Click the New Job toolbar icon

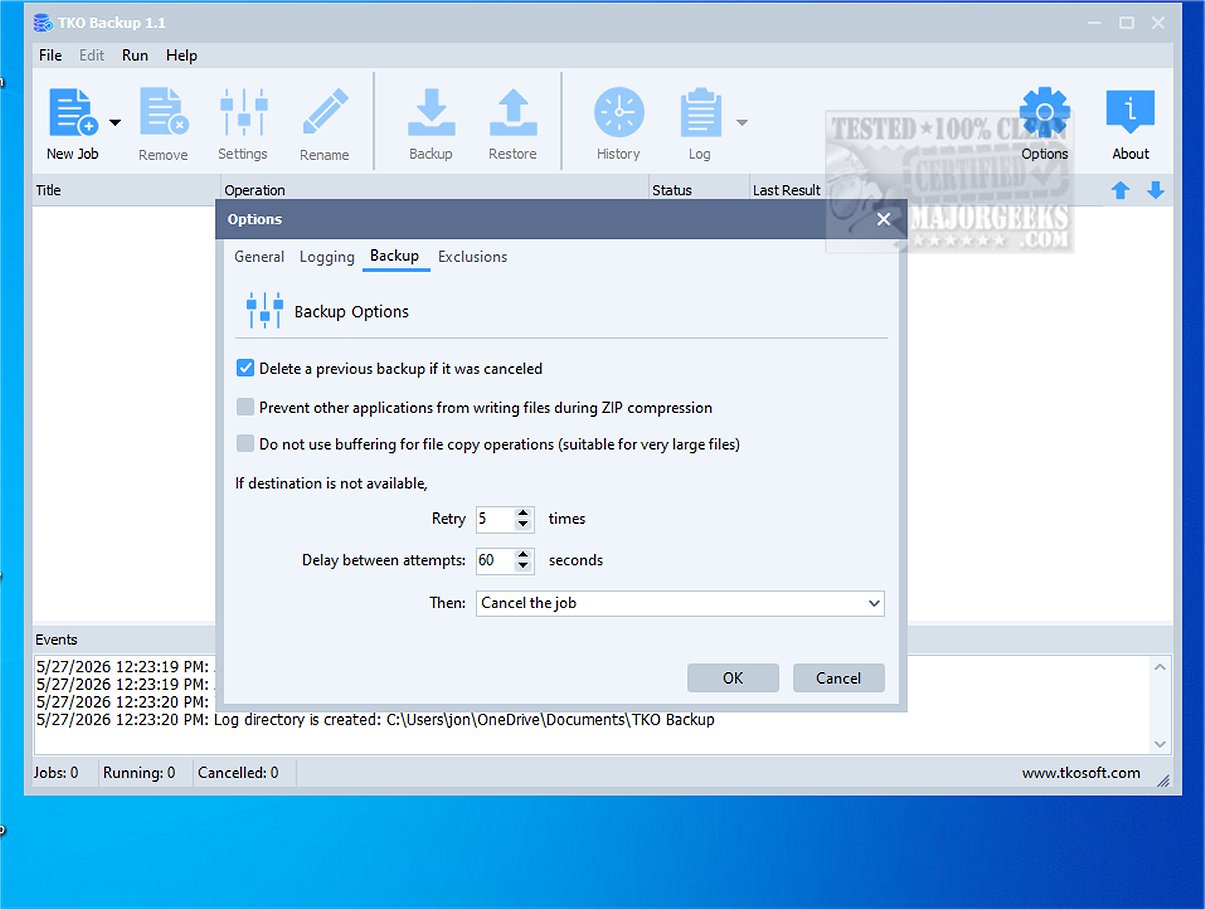pyautogui.click(x=73, y=112)
